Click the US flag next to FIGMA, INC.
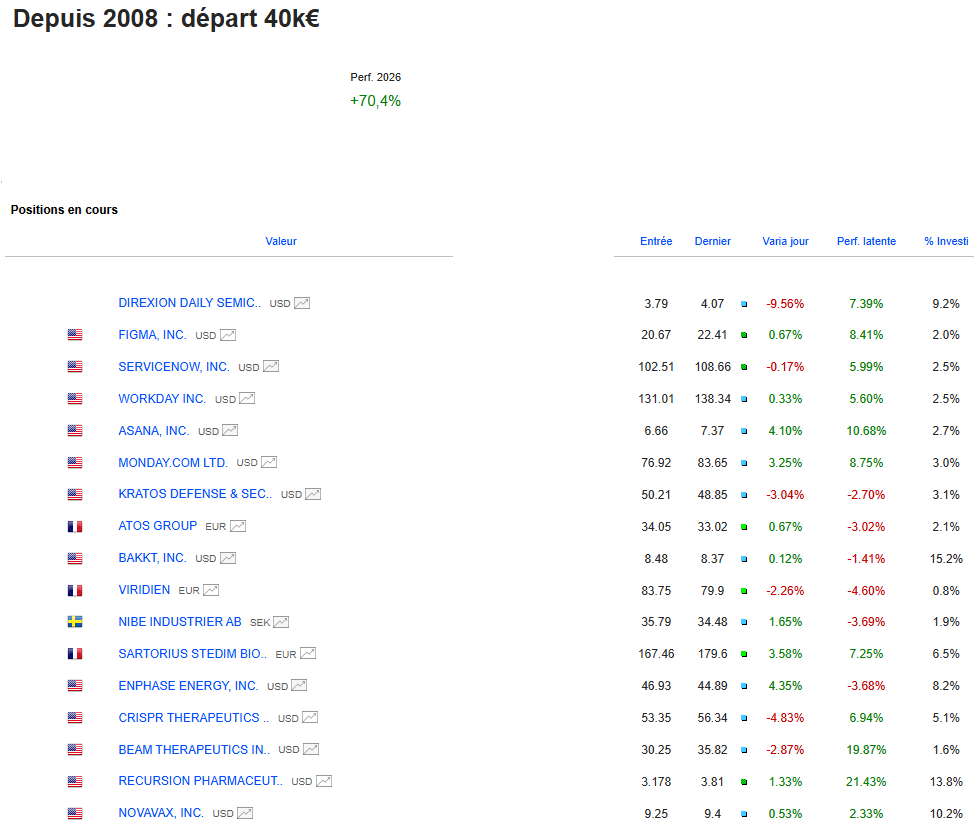Image resolution: width=974 pixels, height=832 pixels. coord(75,335)
